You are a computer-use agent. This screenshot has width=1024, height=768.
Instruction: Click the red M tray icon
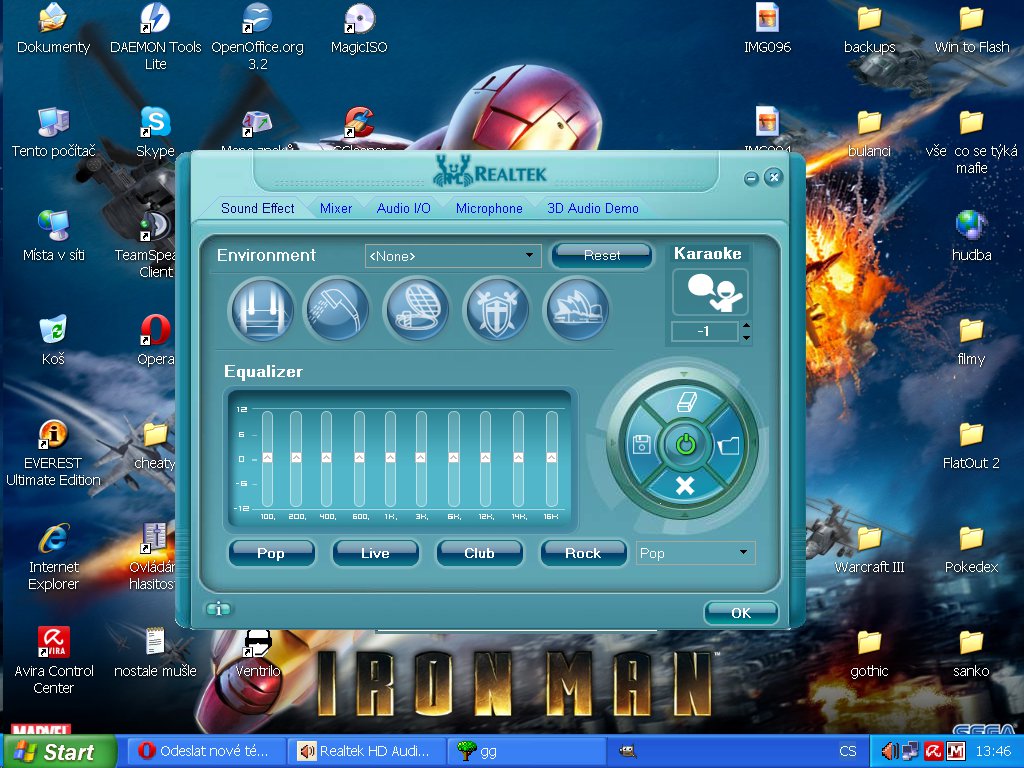955,751
